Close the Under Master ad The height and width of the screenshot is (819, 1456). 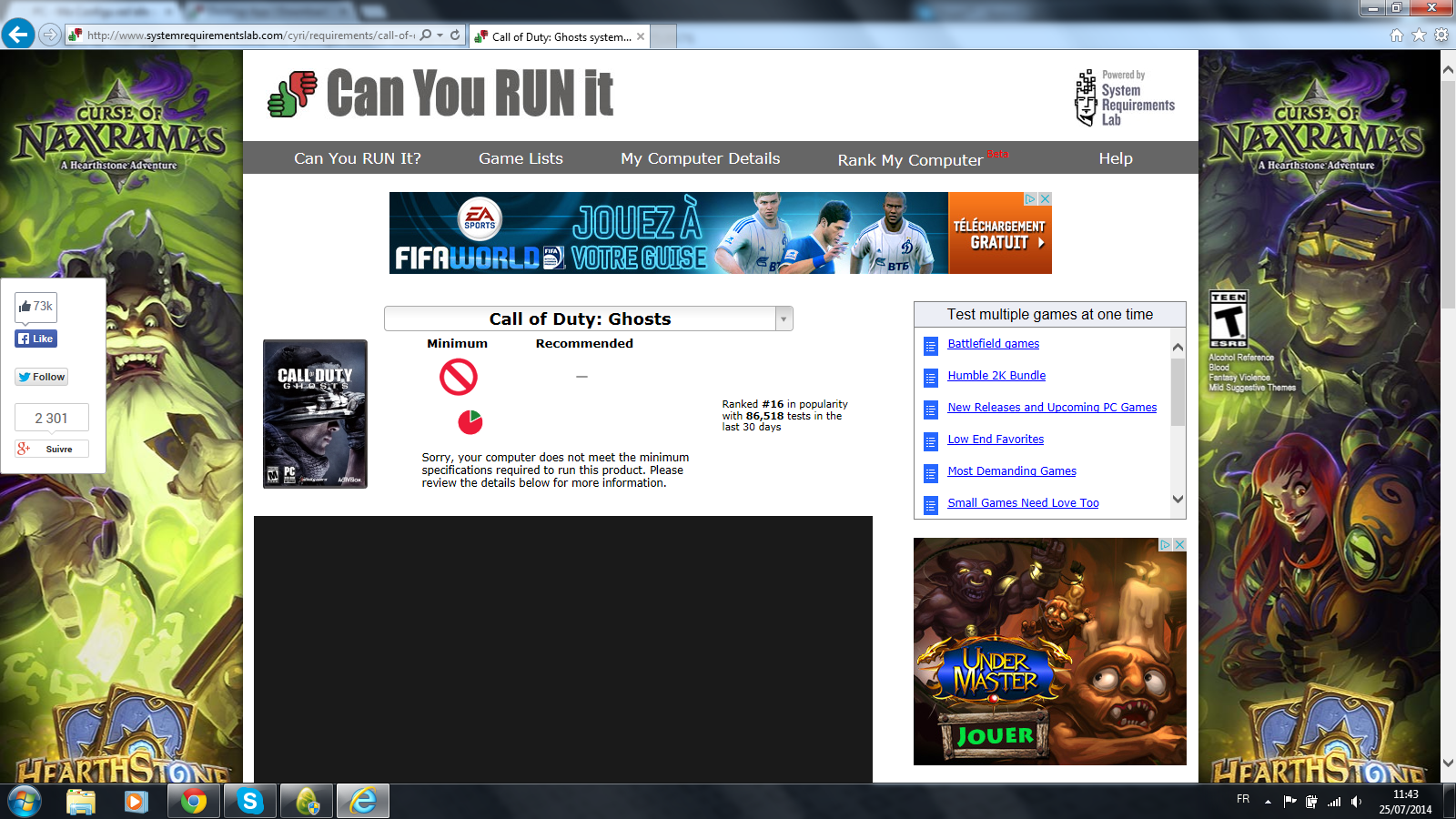(x=1179, y=544)
